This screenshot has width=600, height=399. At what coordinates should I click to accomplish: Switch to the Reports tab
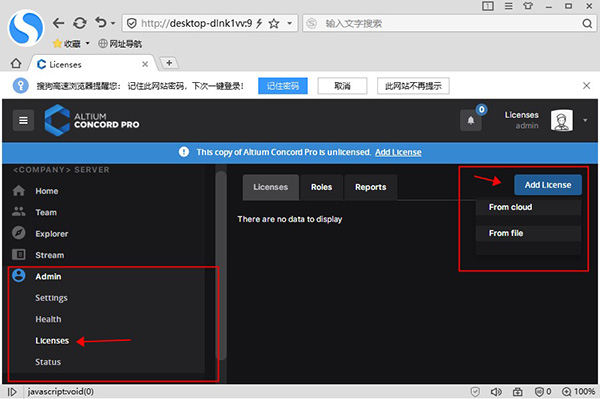click(x=370, y=187)
